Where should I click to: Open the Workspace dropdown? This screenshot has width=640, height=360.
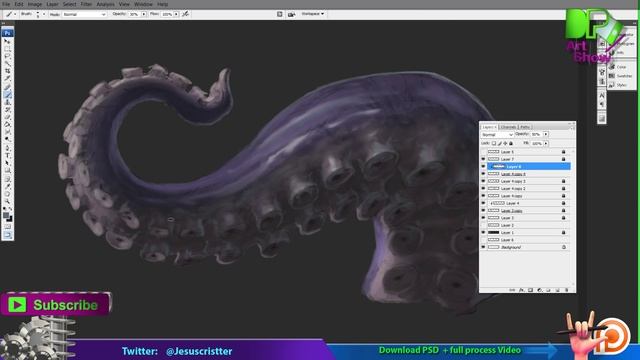(313, 14)
